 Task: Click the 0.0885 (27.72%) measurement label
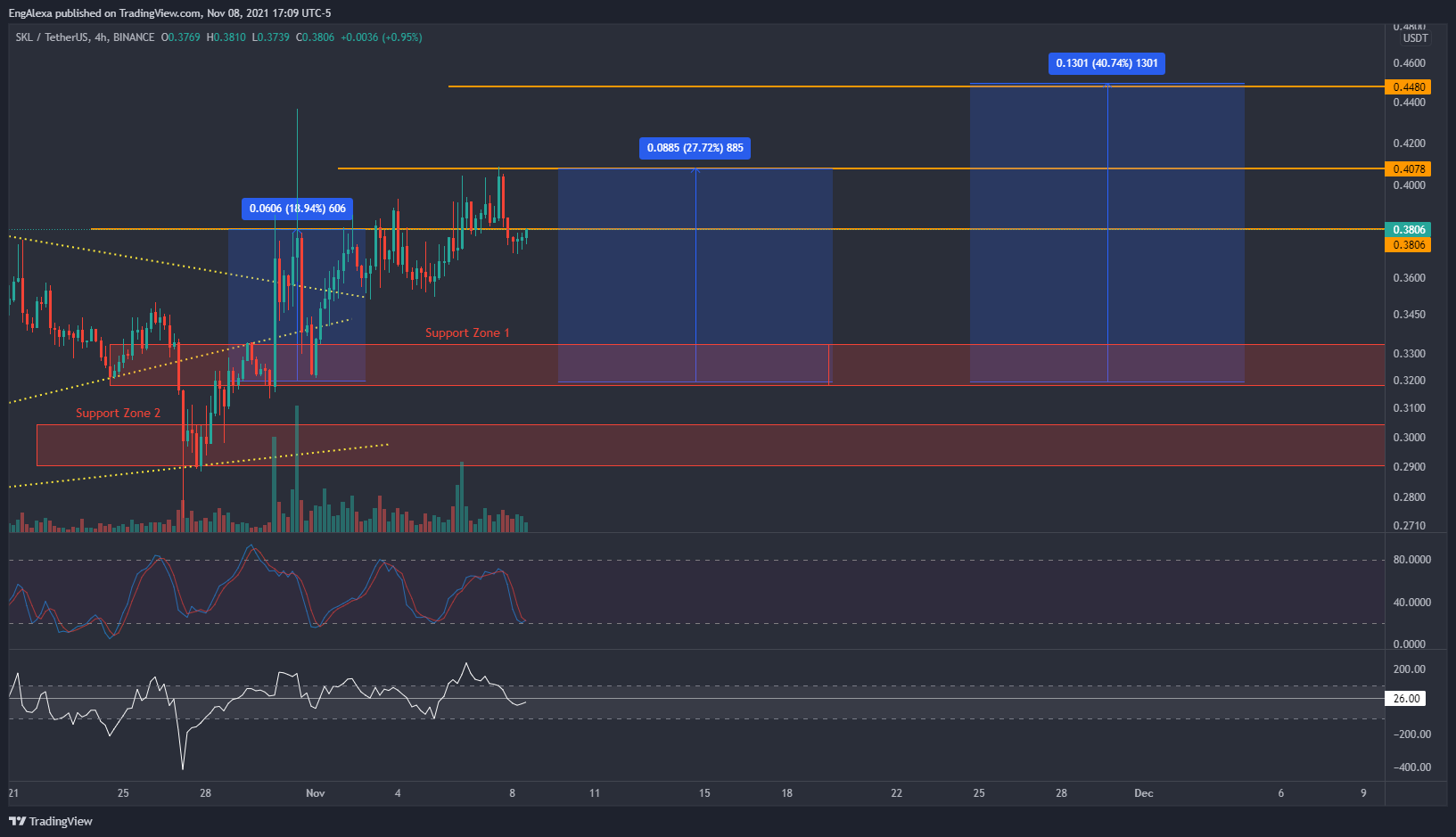695,148
